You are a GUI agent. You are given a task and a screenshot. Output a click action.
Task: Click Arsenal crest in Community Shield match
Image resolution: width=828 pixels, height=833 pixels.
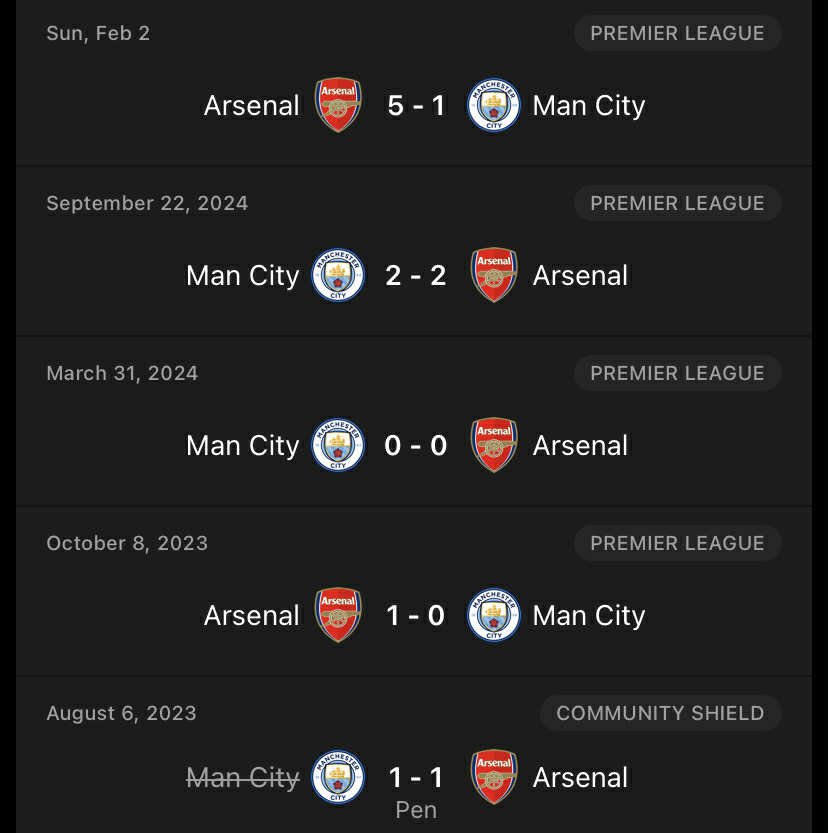pyautogui.click(x=494, y=778)
